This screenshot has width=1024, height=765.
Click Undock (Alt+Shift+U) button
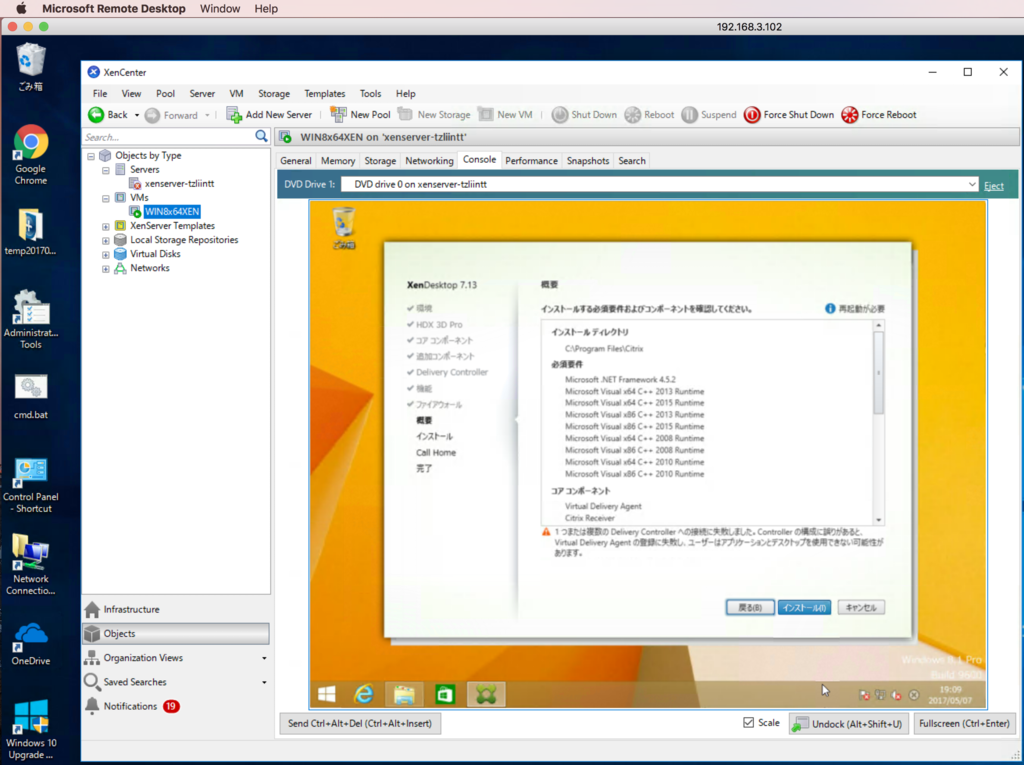point(848,723)
